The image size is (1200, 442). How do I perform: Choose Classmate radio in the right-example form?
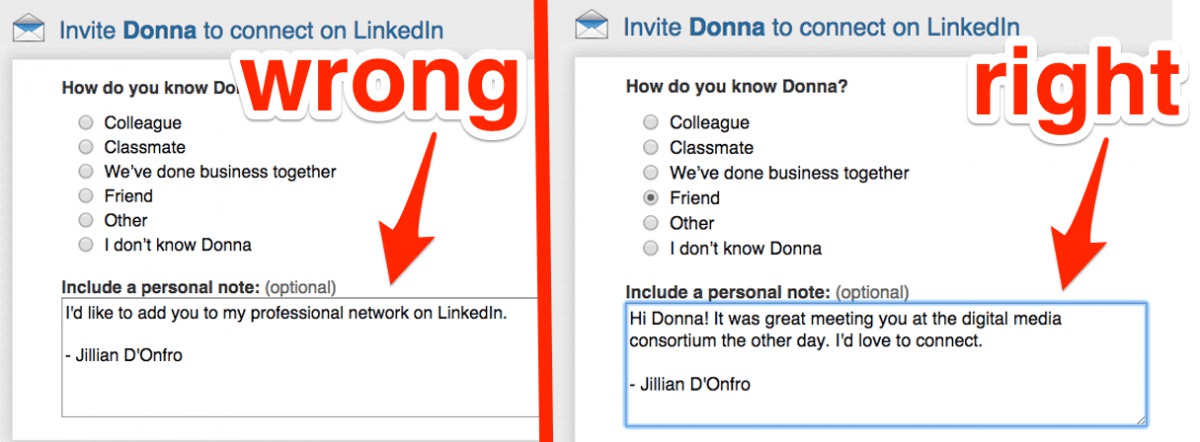(651, 148)
